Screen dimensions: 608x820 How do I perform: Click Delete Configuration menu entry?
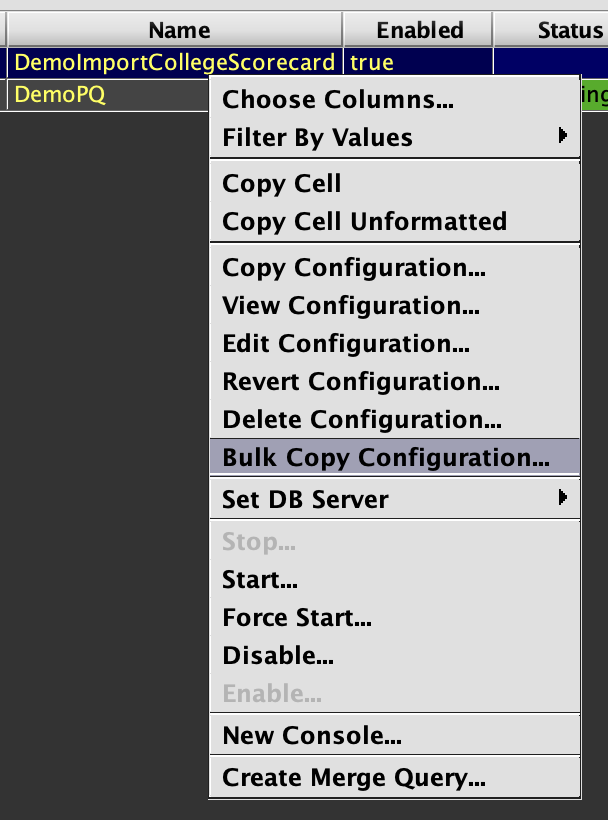coord(362,420)
